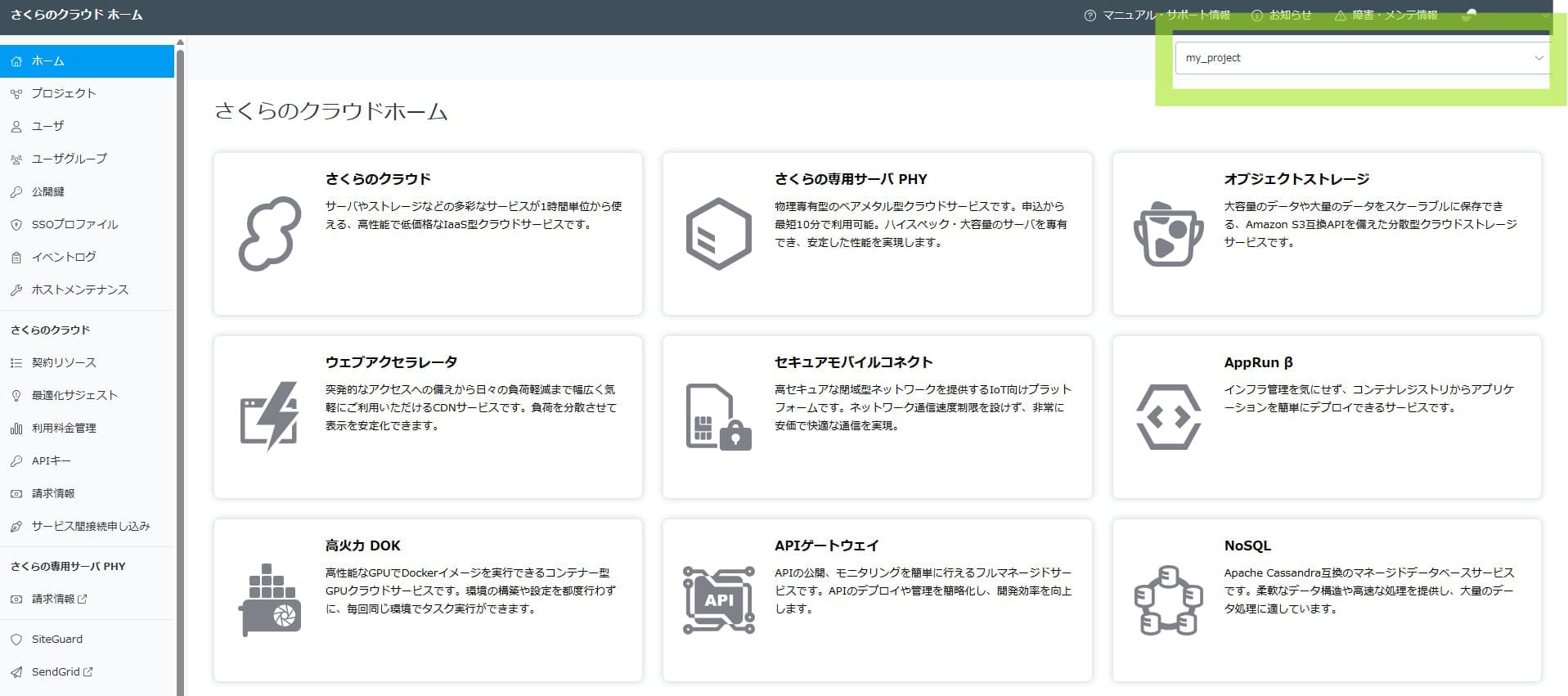Click the APIゲートウェイ API icon
The image size is (1568, 696).
tap(718, 600)
